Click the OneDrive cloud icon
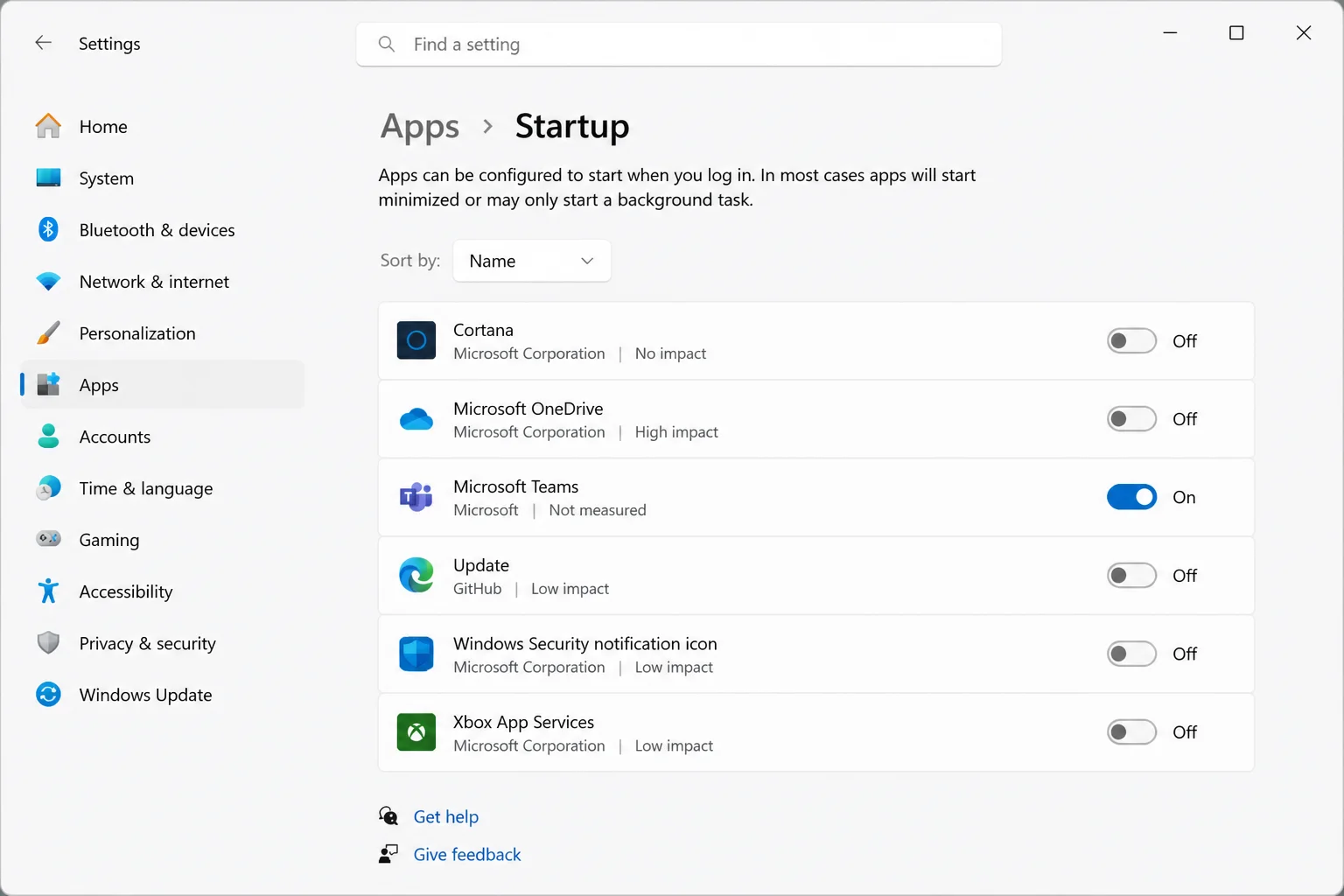1344x896 pixels. coord(416,419)
